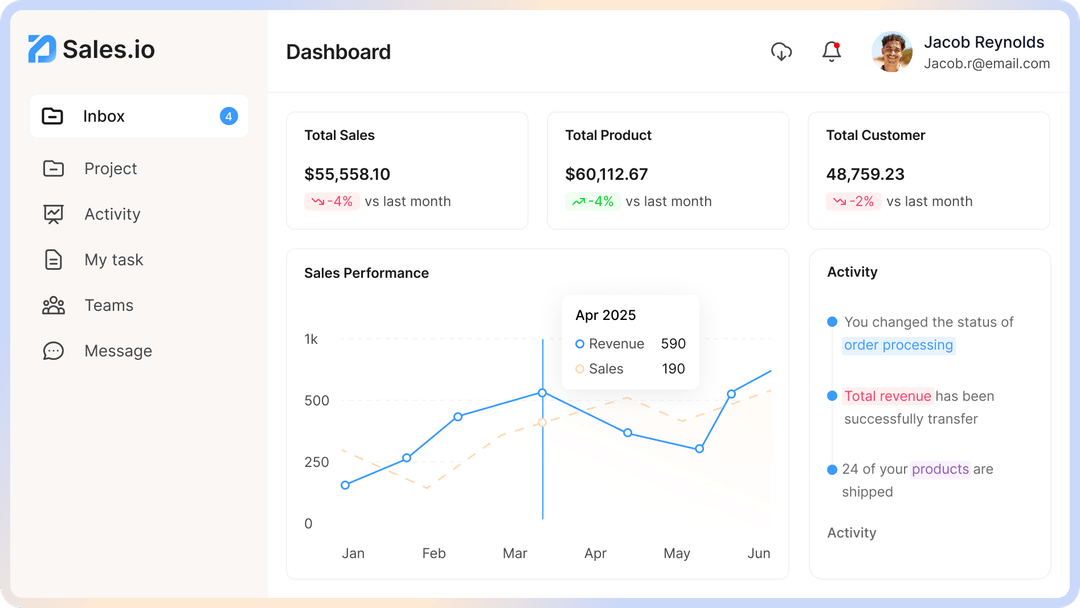Follow the order processing link
The height and width of the screenshot is (608, 1080).
click(x=898, y=345)
